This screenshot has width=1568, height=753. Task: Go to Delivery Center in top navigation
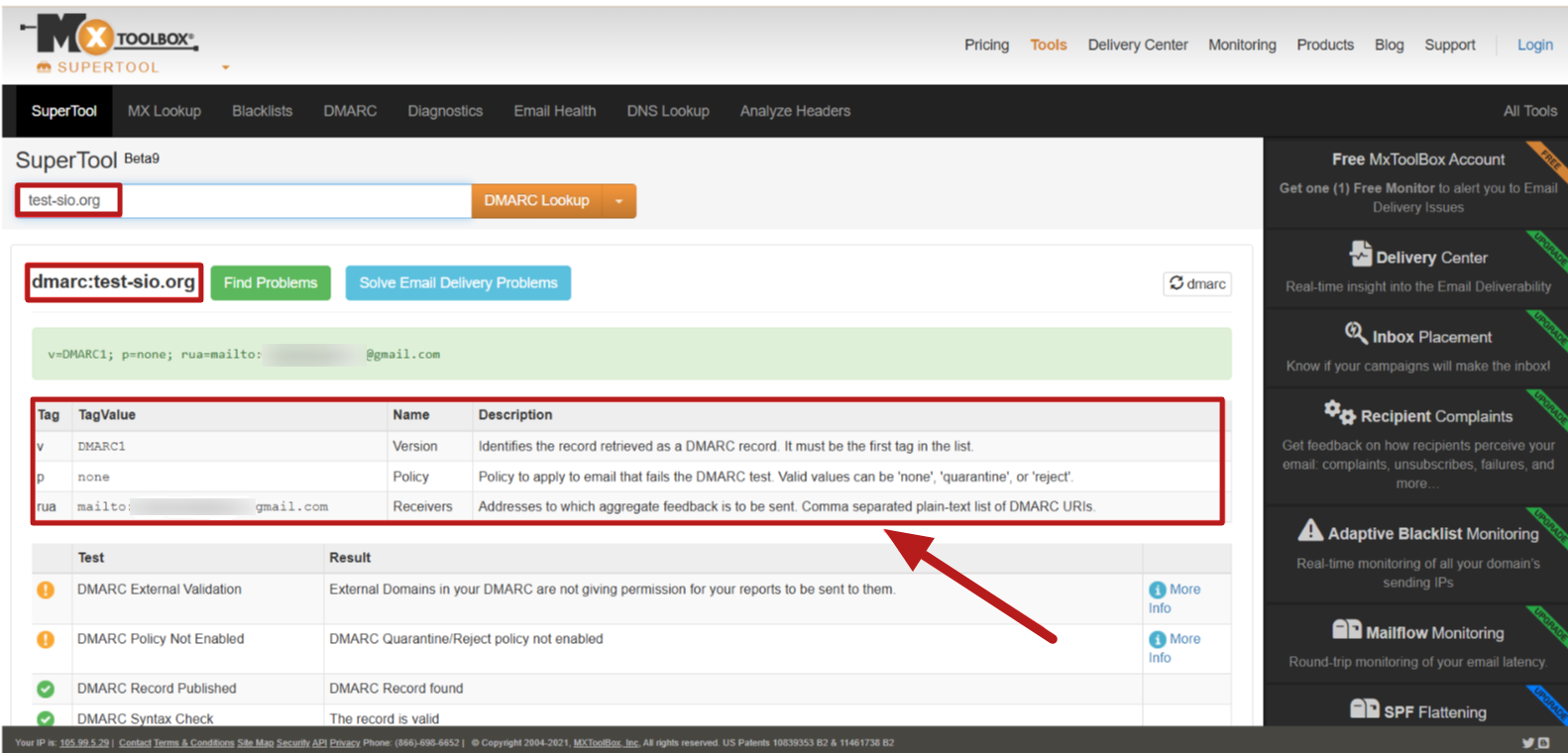pos(1137,45)
